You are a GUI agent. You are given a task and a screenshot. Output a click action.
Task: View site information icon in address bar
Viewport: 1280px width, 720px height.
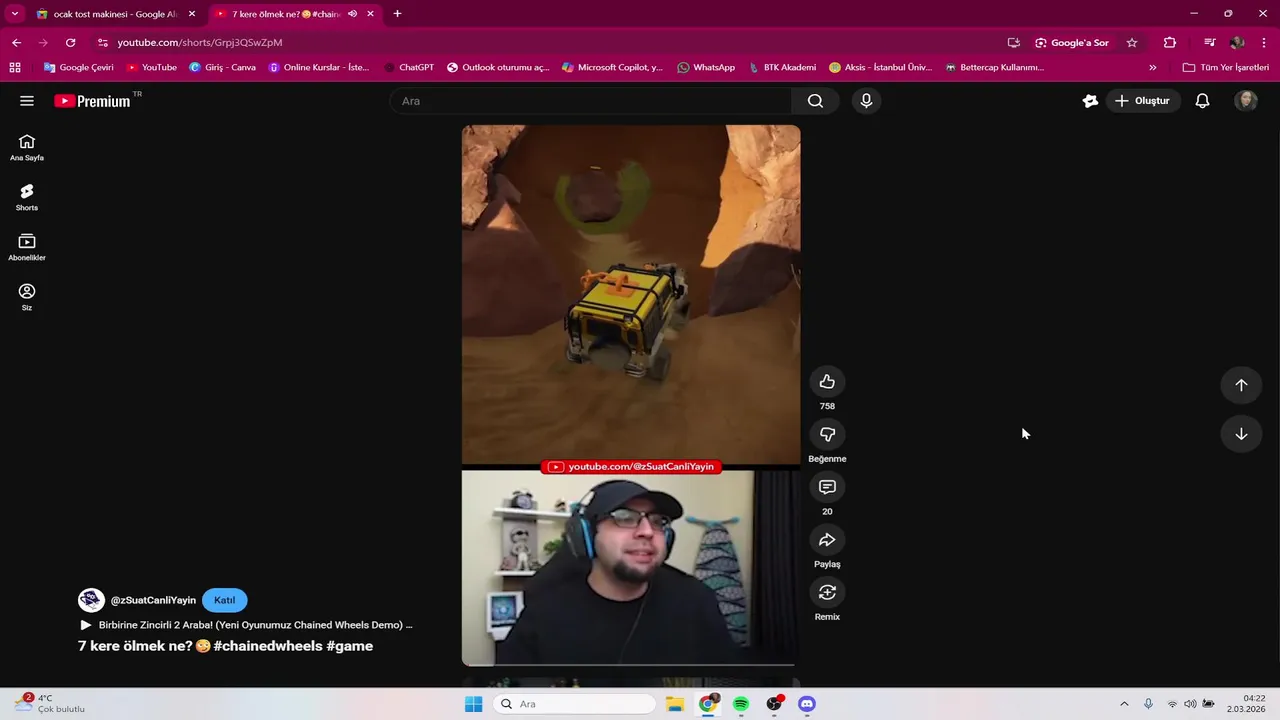pyautogui.click(x=102, y=43)
